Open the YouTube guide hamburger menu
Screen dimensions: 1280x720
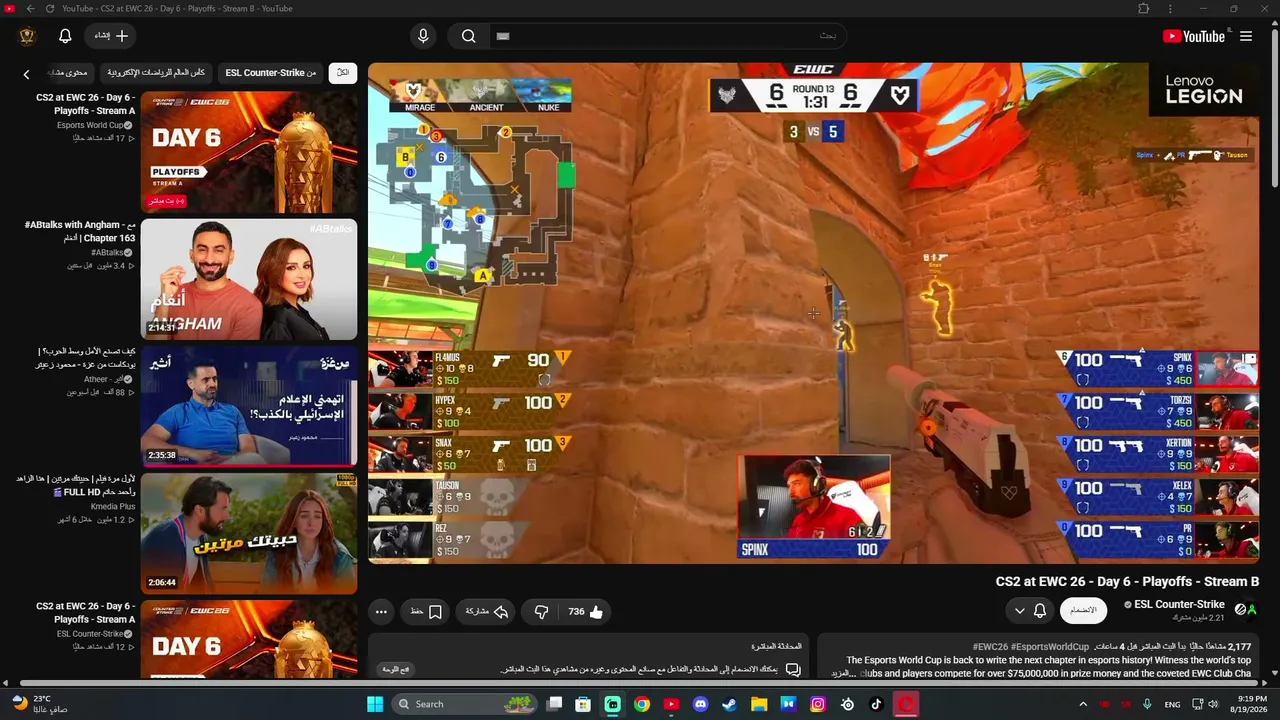(x=1246, y=36)
